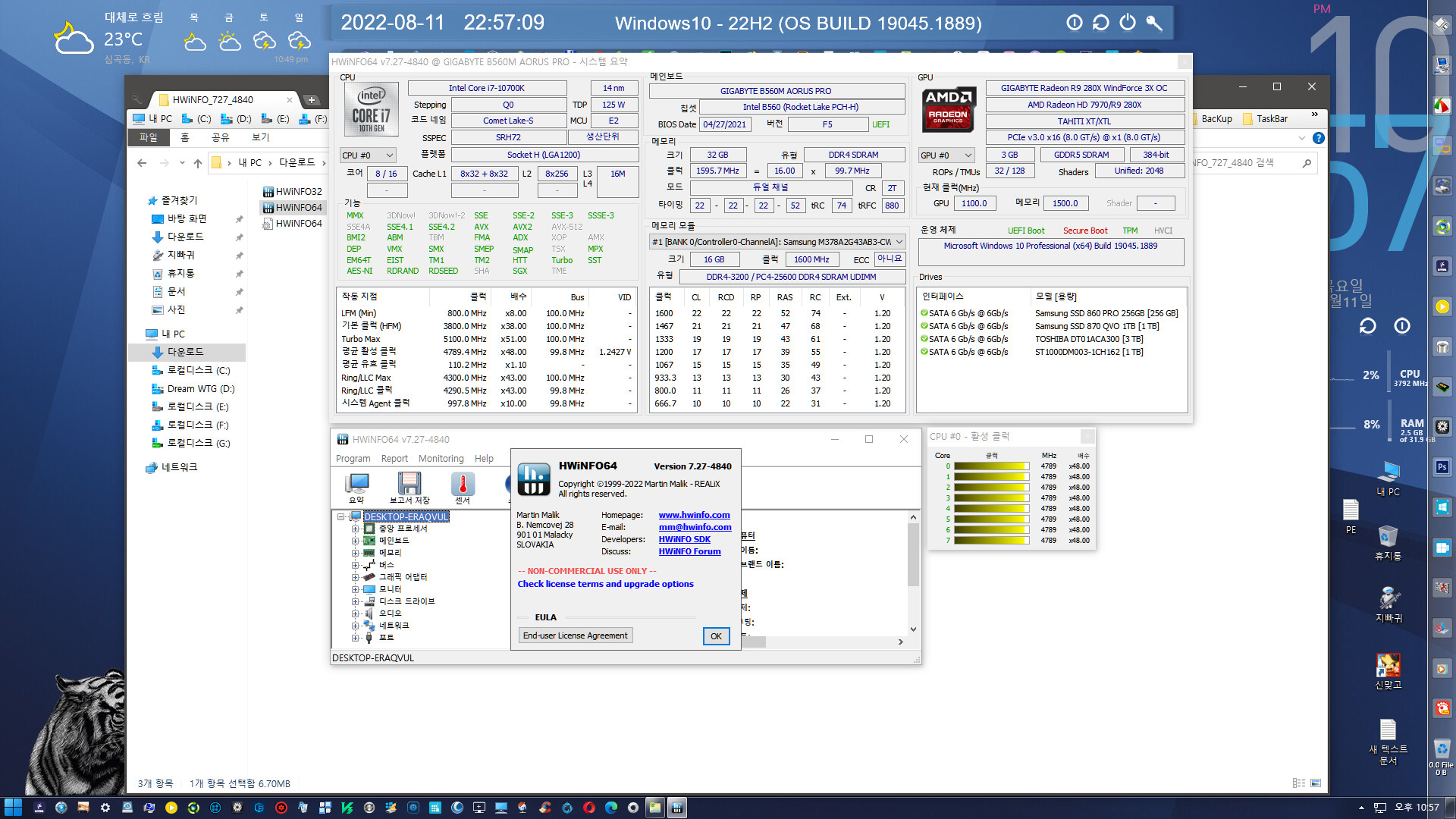This screenshot has height=819, width=1456.
Task: Open the 센서 (Sensors) thermometer icon
Action: click(463, 488)
